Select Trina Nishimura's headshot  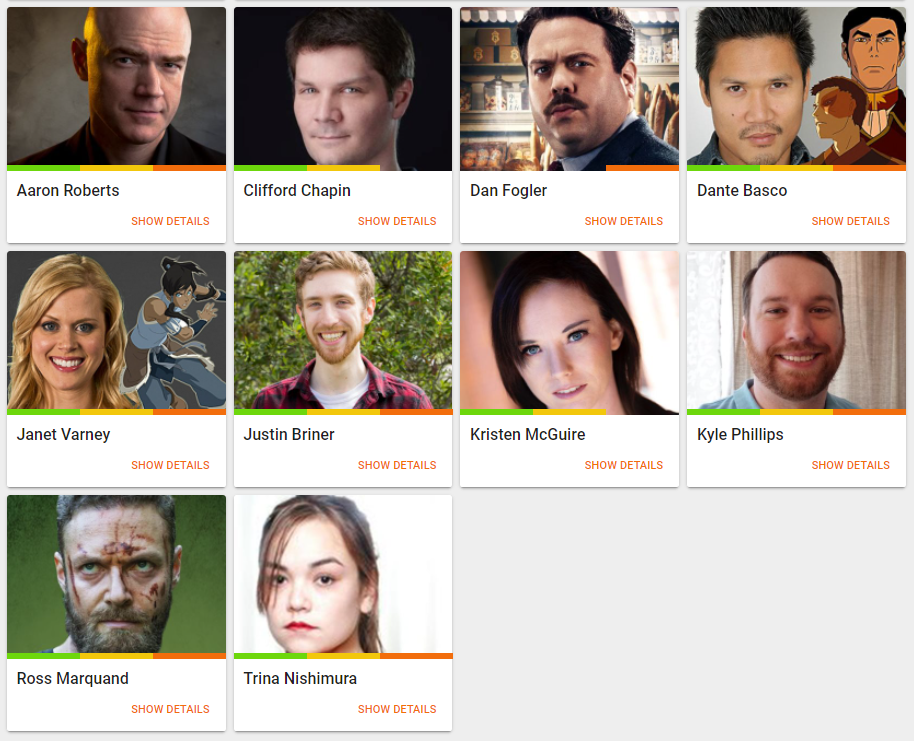coord(343,574)
